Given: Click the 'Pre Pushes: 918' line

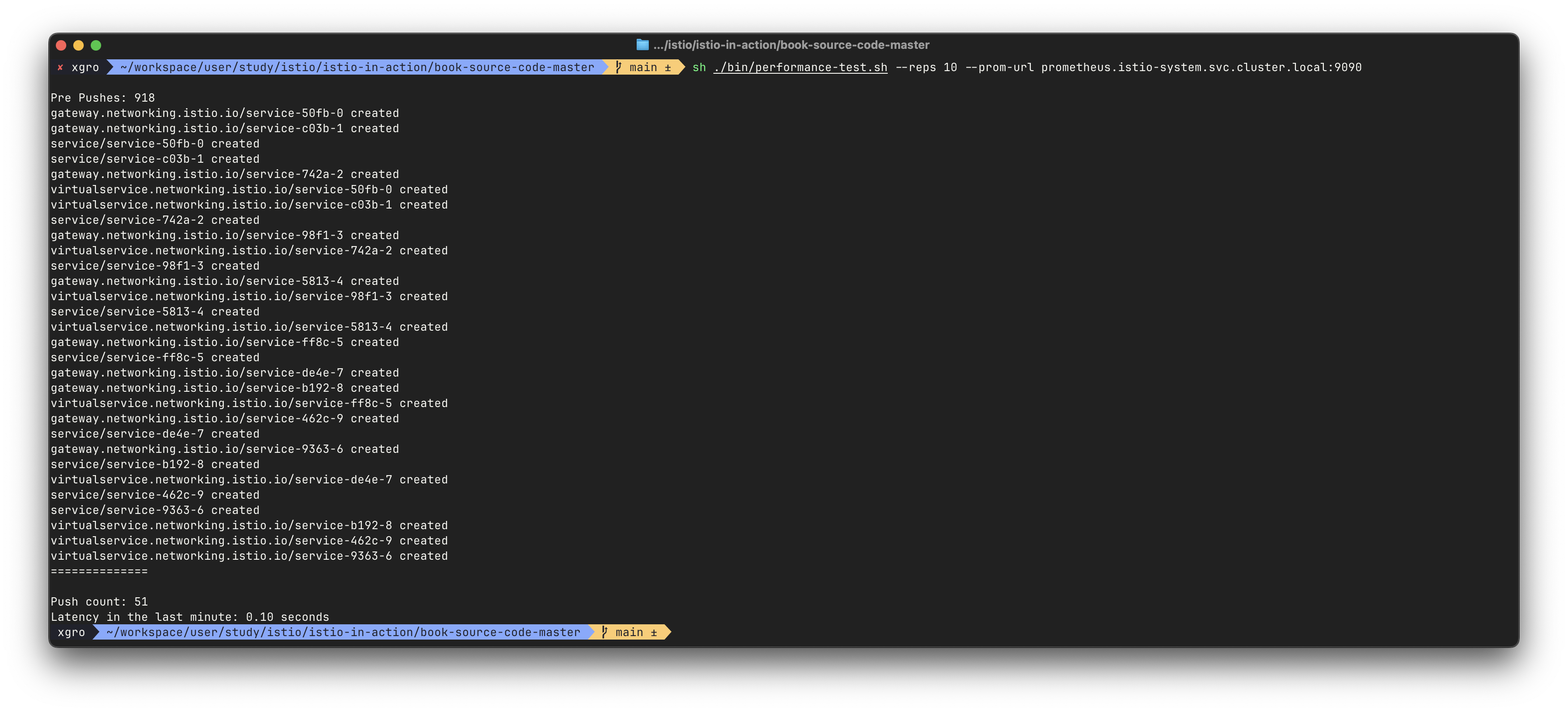Looking at the screenshot, I should (x=103, y=97).
